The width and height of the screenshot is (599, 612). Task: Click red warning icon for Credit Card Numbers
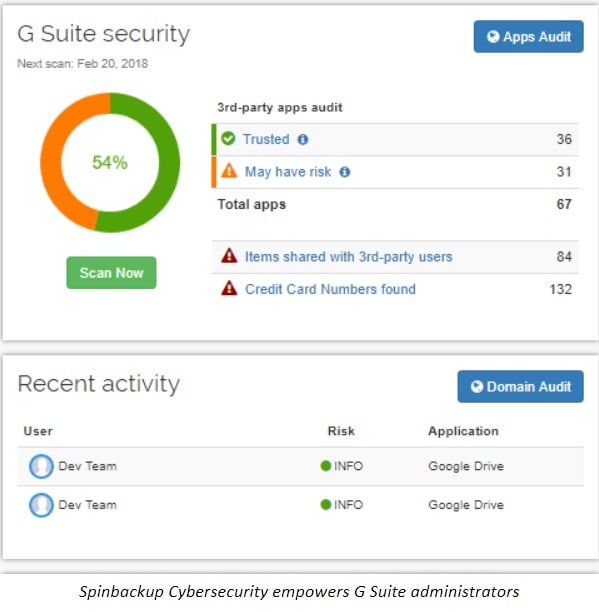[229, 288]
